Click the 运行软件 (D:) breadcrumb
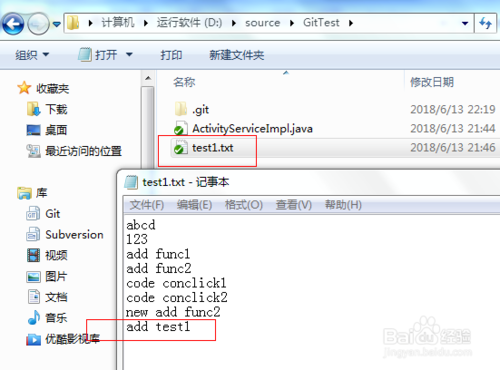 [189, 23]
